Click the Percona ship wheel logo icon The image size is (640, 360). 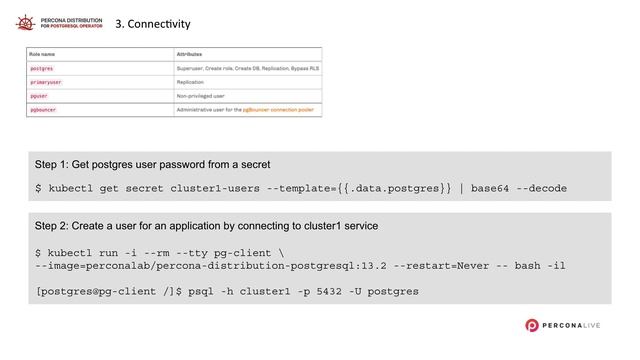[x=25, y=23]
